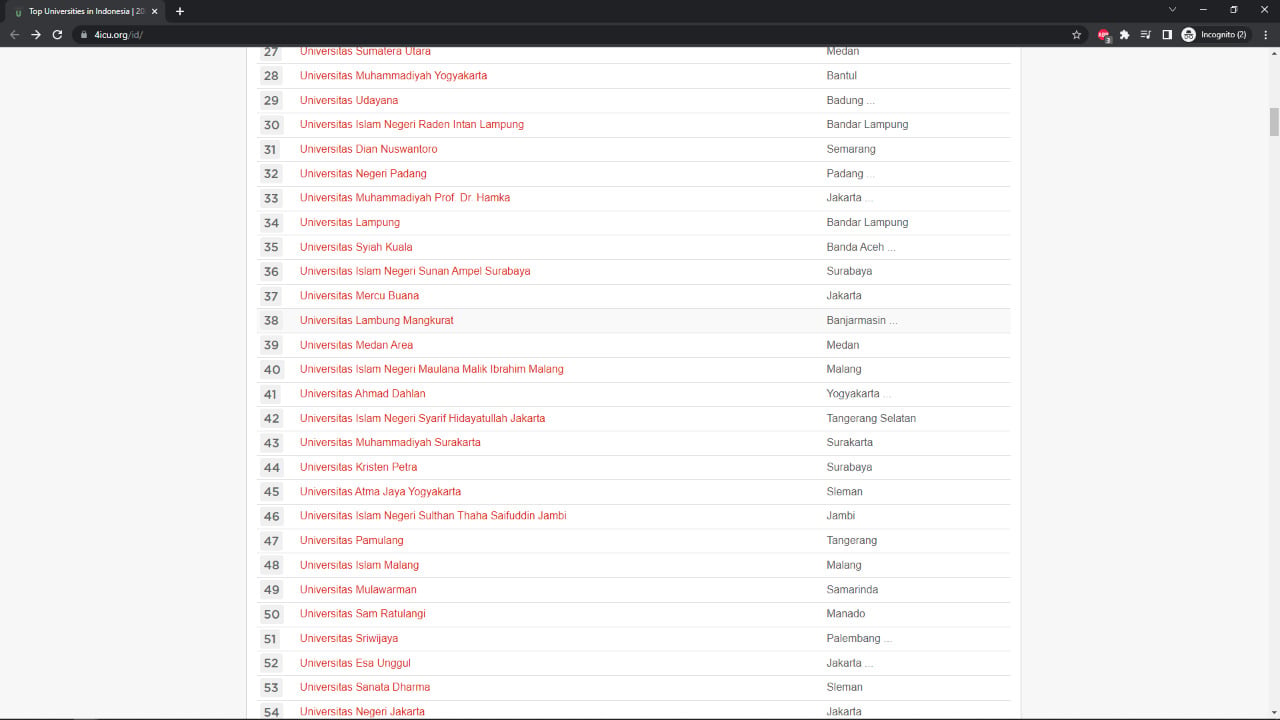View site information via the lock icon

coord(84,34)
